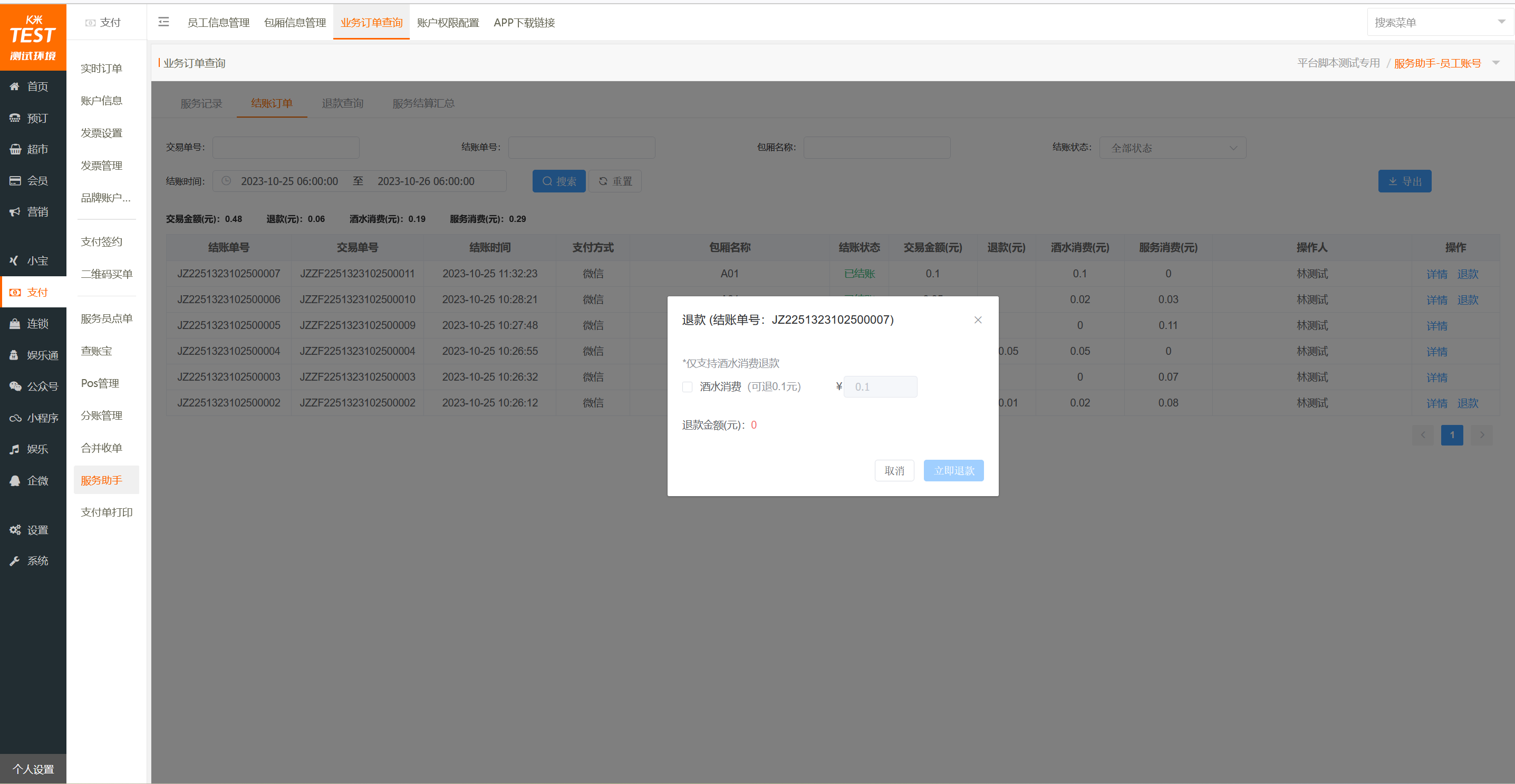Check the 酒水消费 checkbox
Image resolution: width=1515 pixels, height=784 pixels.
tap(687, 387)
